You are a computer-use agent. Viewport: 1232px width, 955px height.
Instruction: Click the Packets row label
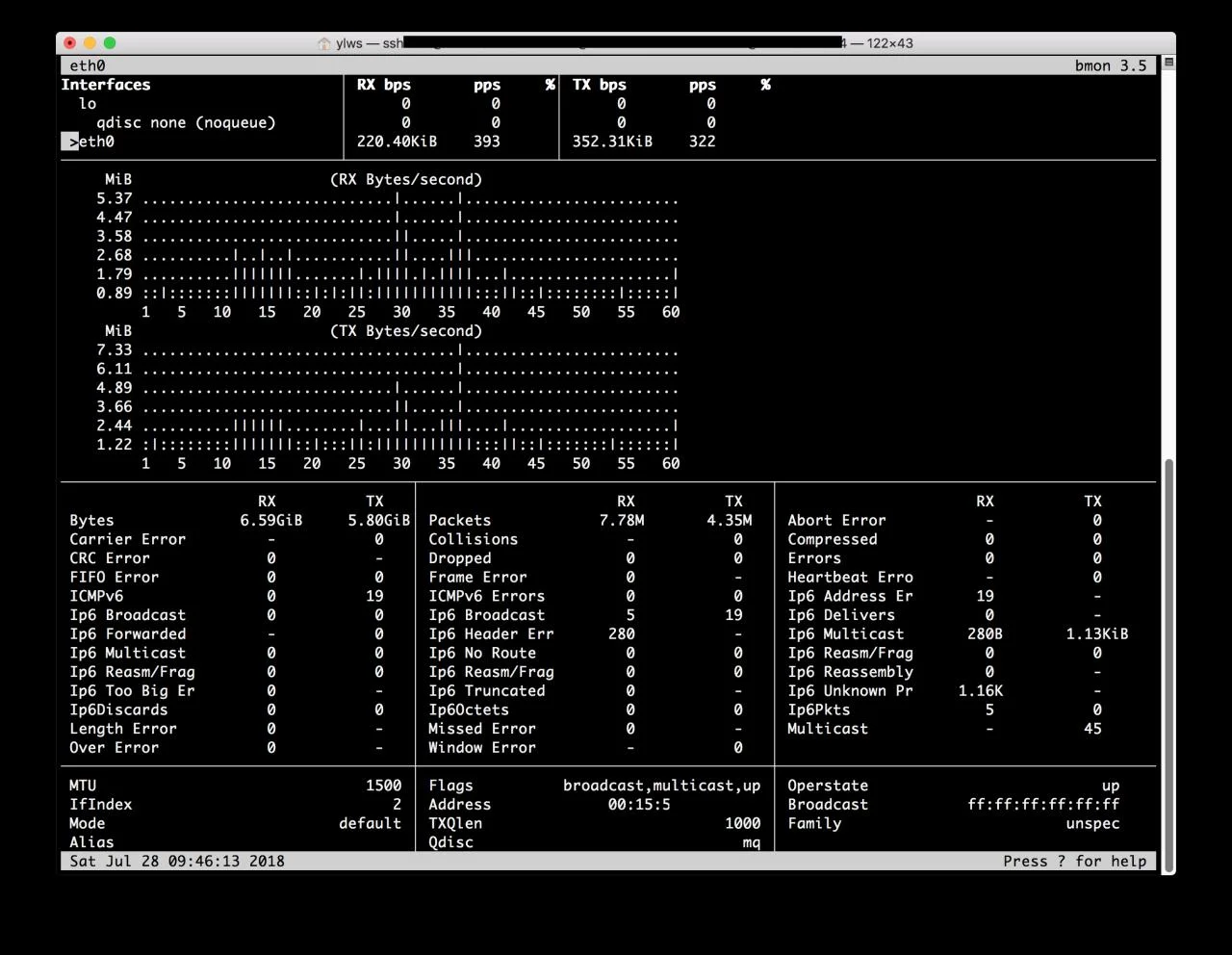(459, 521)
